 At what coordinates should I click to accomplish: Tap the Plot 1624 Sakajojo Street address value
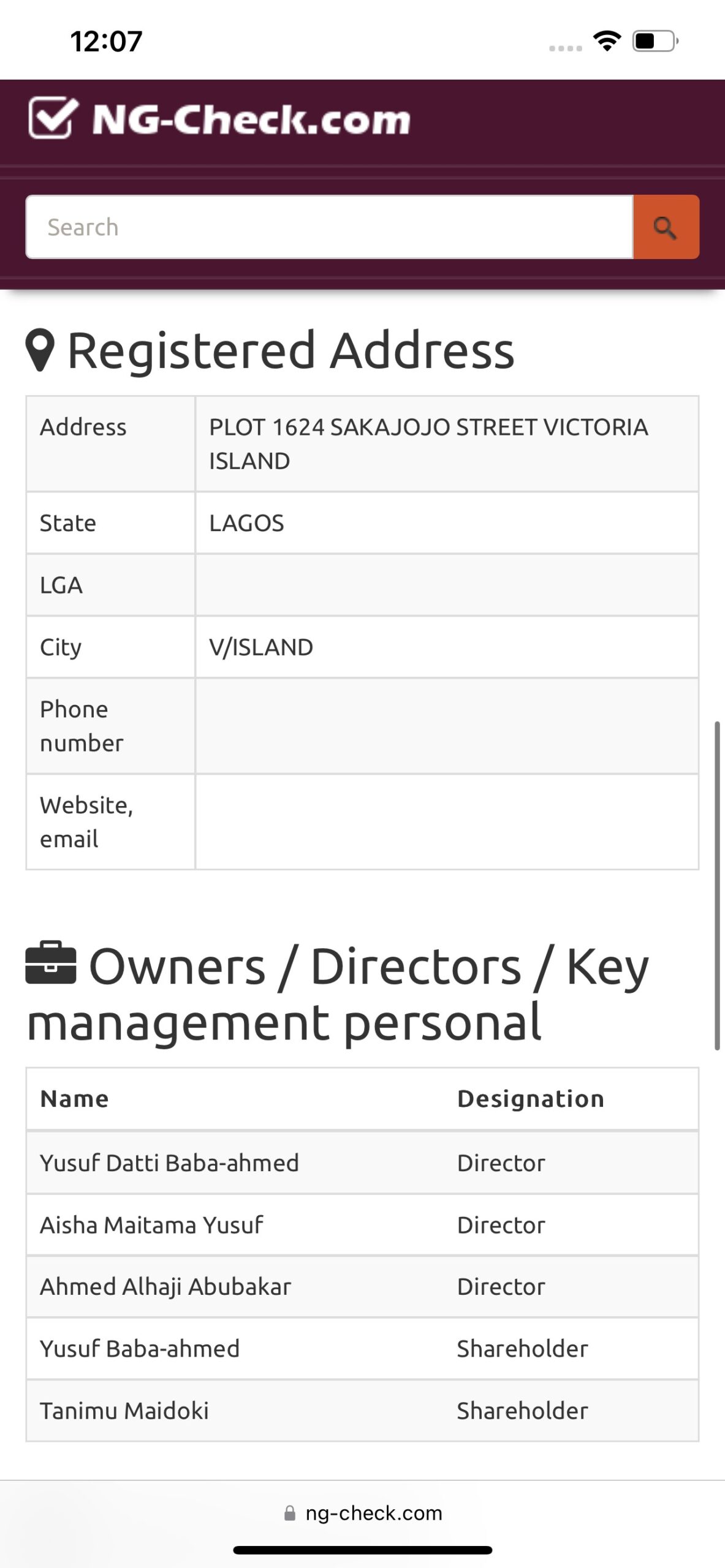pyautogui.click(x=428, y=443)
